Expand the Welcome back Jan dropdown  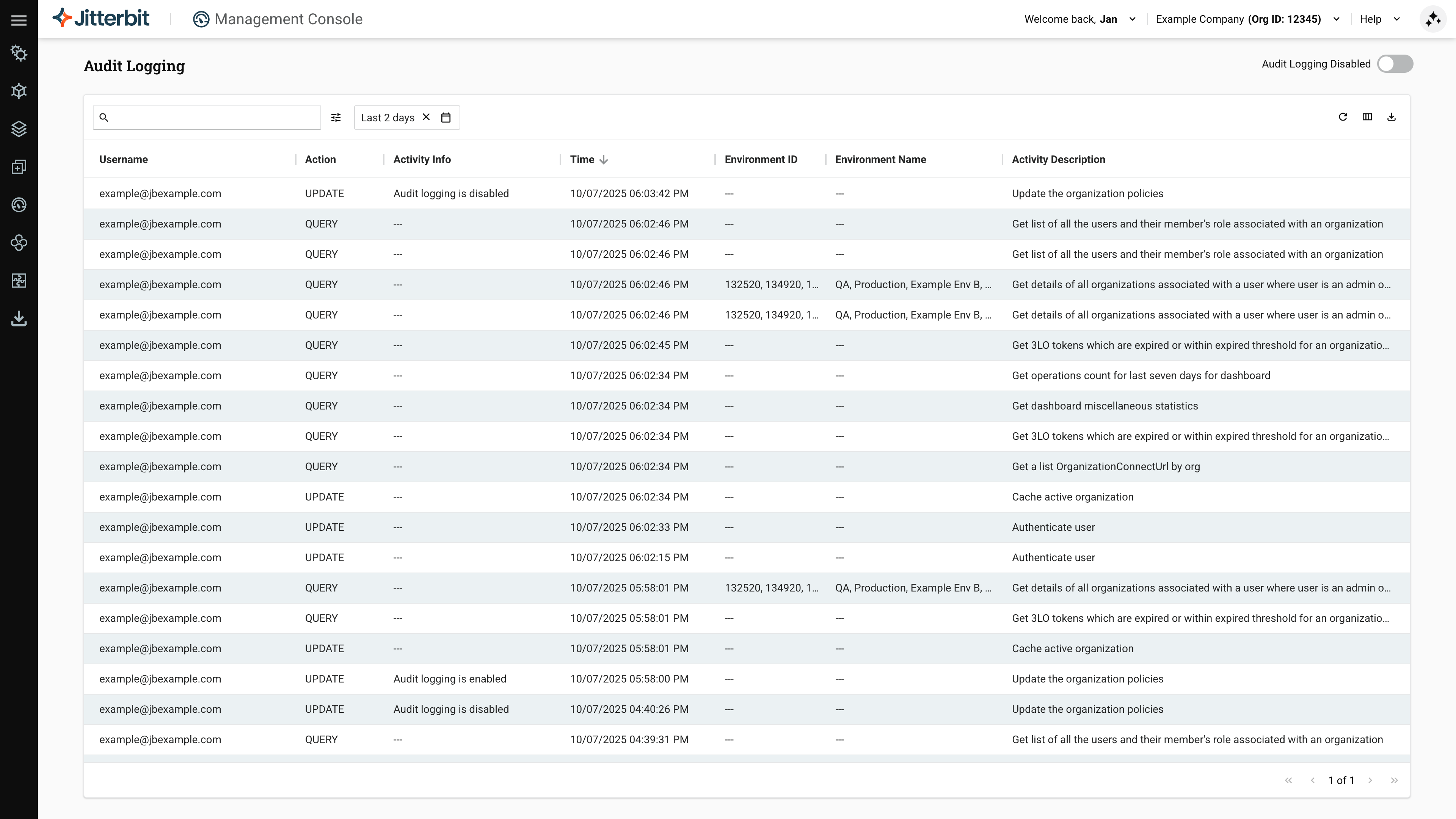coord(1133,19)
